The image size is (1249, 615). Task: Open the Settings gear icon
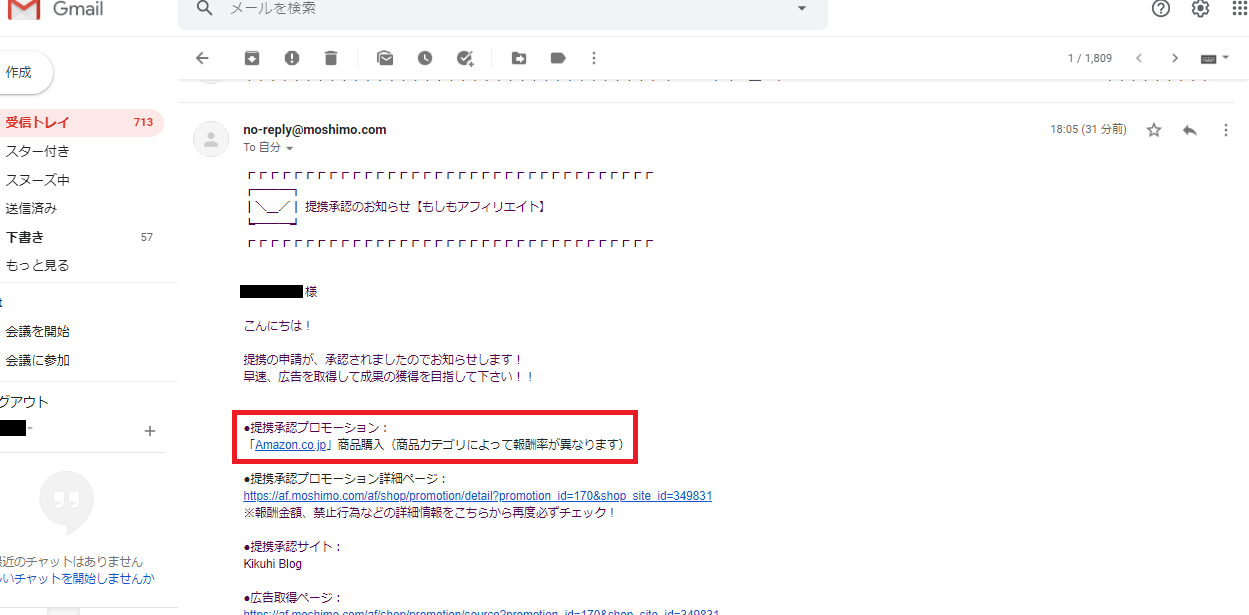(x=1200, y=9)
